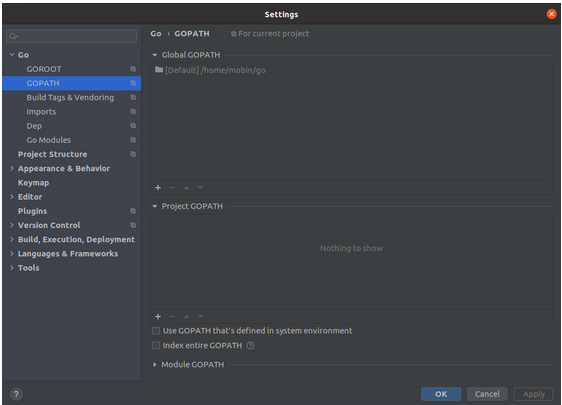Move Project GOPATH entry down
Viewport: 562px width, 405px height.
click(201, 316)
